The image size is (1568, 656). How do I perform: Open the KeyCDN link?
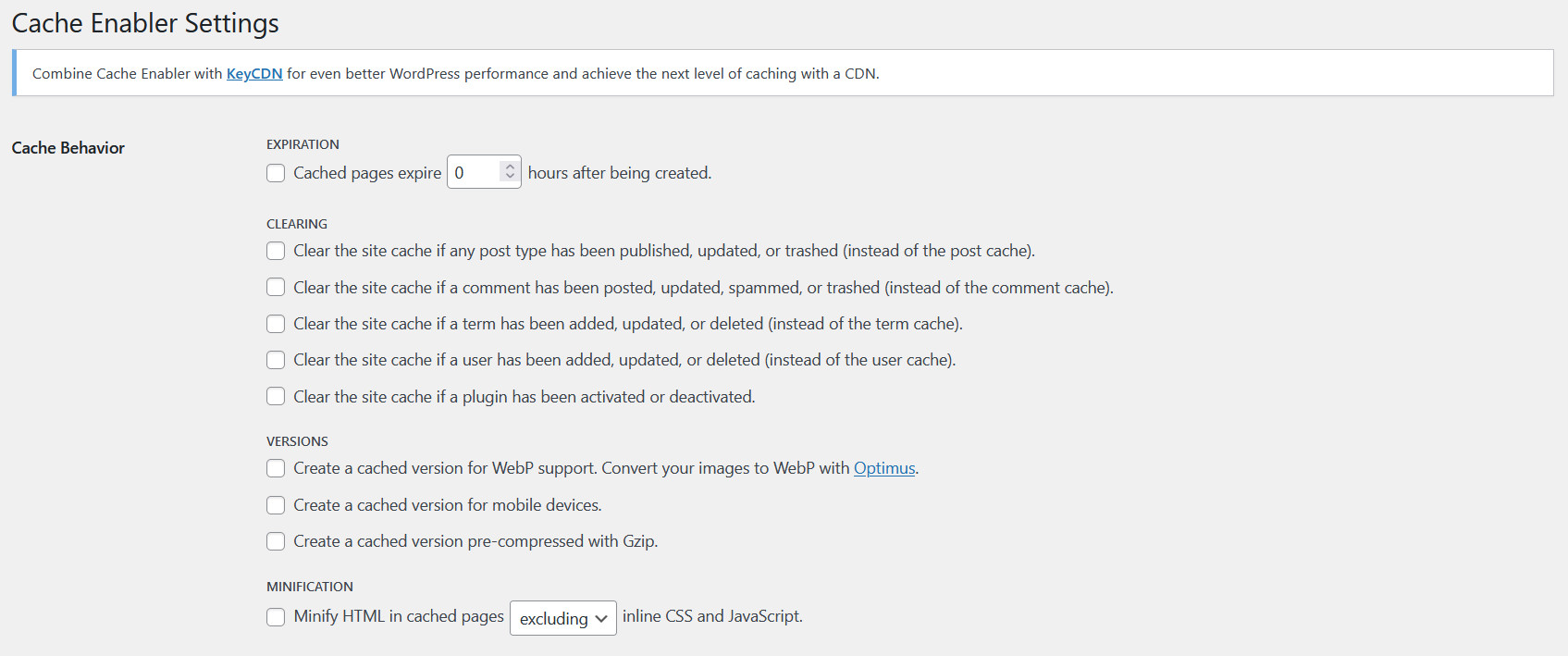[x=254, y=74]
